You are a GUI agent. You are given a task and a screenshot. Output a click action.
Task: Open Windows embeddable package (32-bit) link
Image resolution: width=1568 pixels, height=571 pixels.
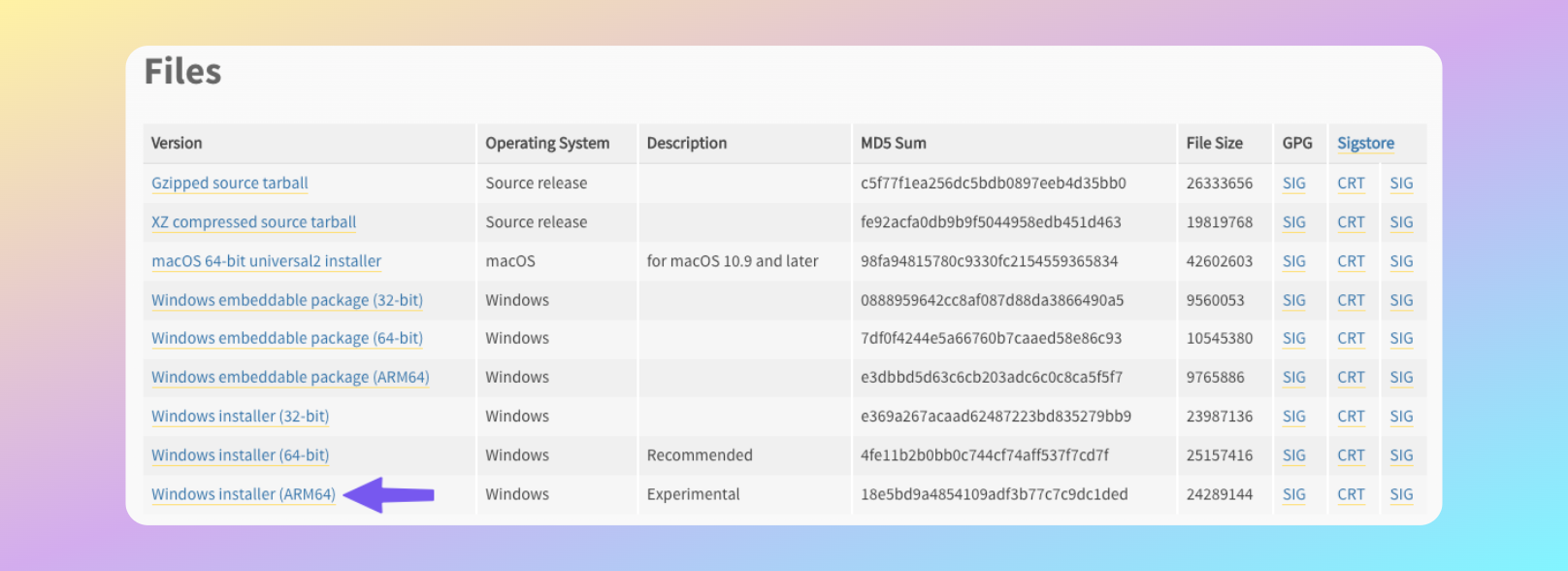(286, 300)
